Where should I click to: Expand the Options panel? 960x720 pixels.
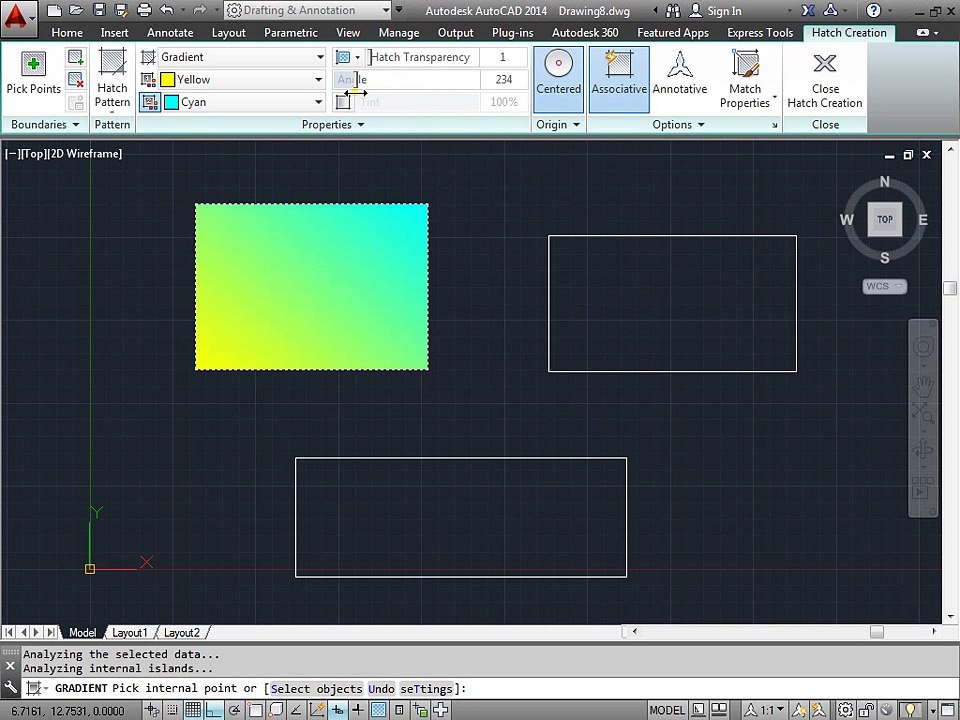(678, 124)
